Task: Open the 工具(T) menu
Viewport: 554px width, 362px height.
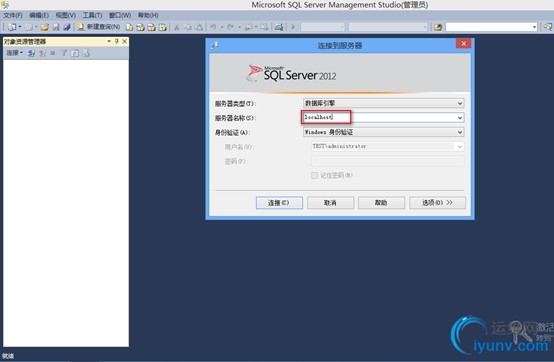Action: [x=92, y=15]
